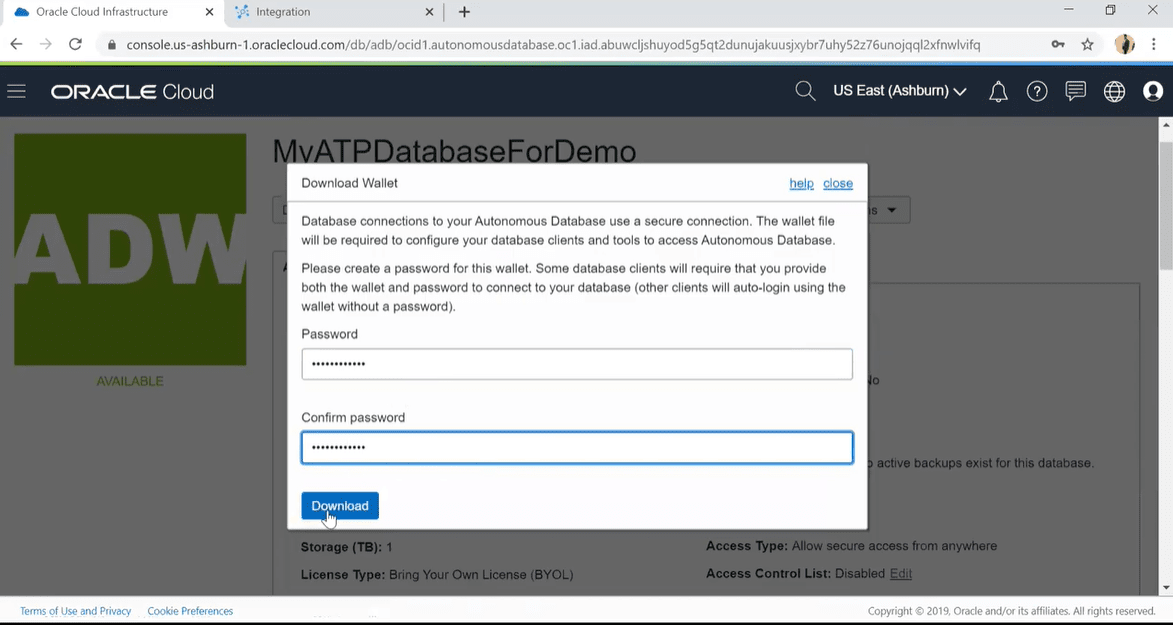The image size is (1173, 625).
Task: Click the saved password key icon
Action: tap(1058, 44)
